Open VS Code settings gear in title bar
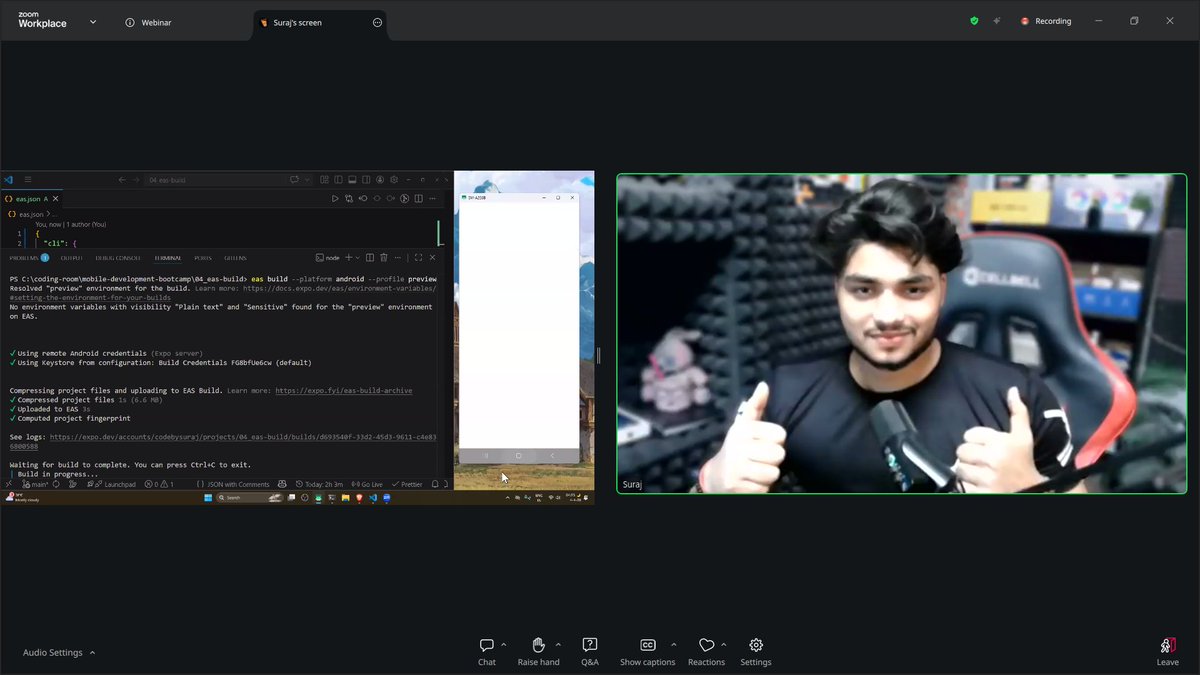Image resolution: width=1200 pixels, height=675 pixels. tap(394, 180)
